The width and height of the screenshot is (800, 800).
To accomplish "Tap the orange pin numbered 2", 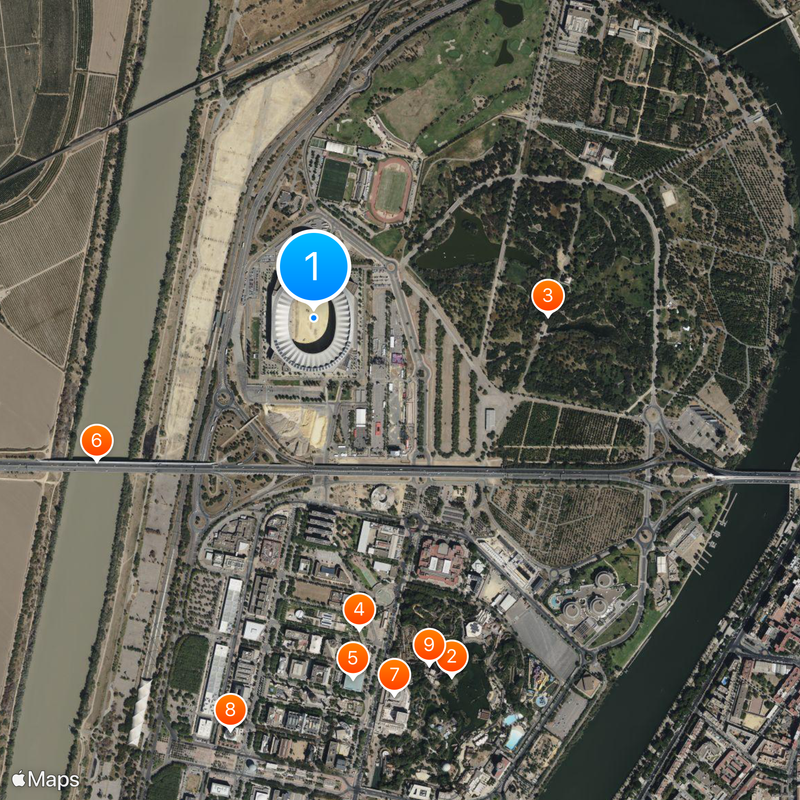I will (x=452, y=657).
